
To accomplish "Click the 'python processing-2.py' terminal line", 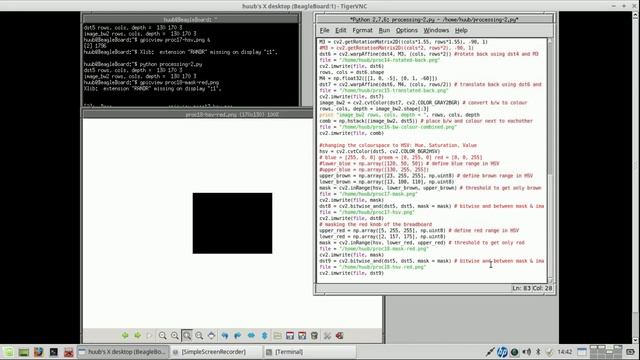I will [143, 64].
